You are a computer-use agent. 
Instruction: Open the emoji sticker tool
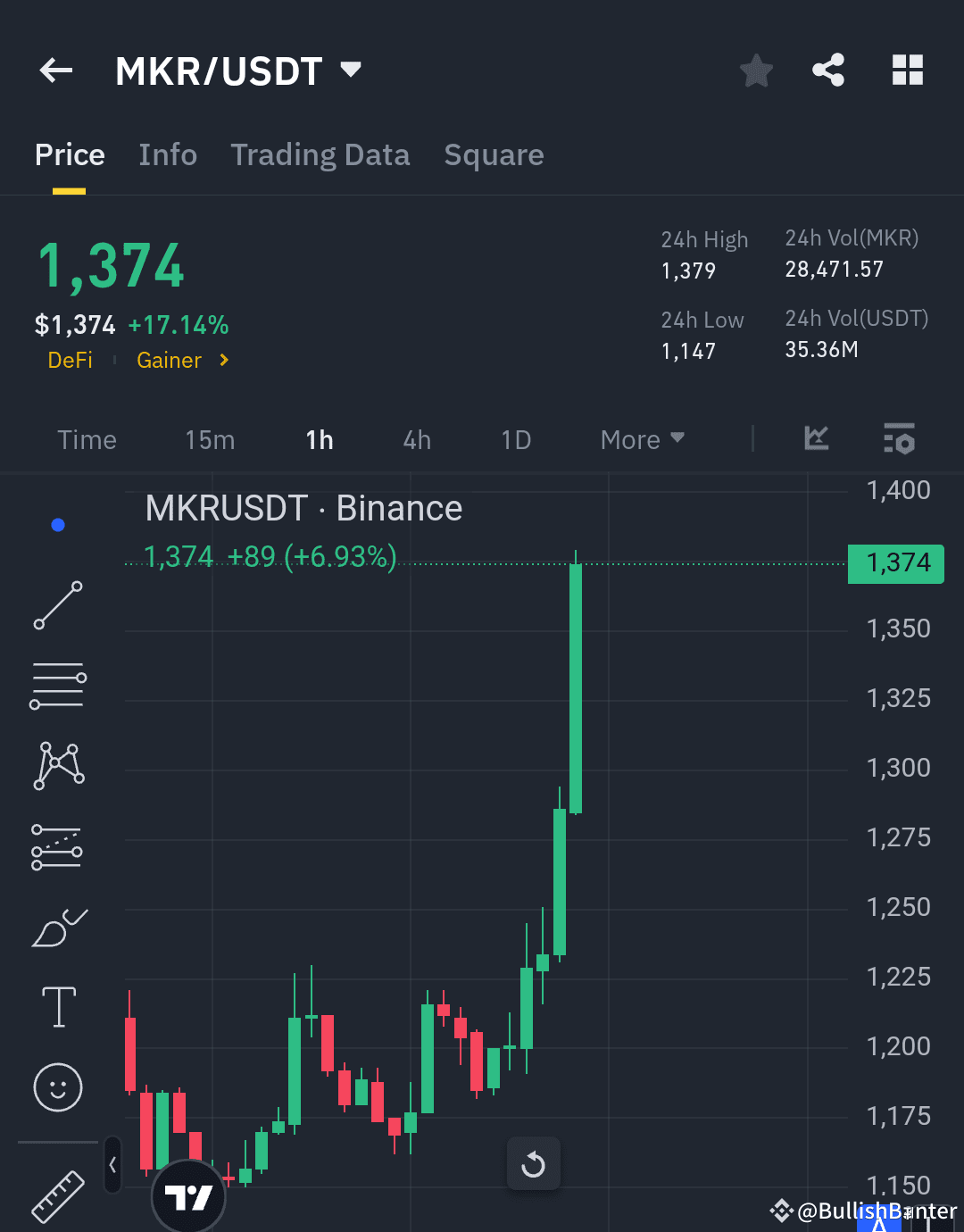(x=57, y=1087)
